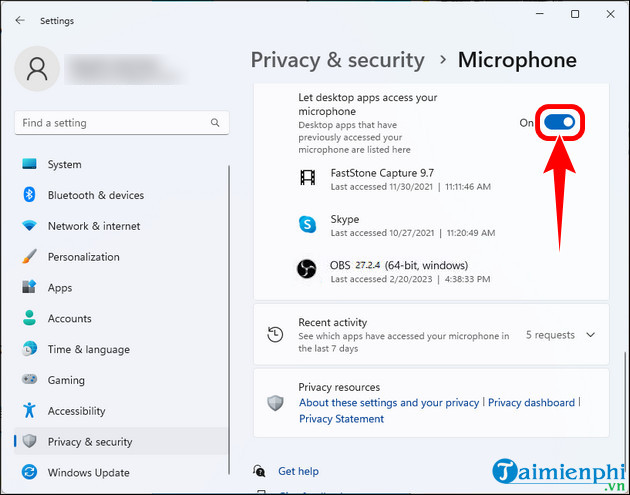Go to Time & language settings
This screenshot has height=495, width=630.
tap(88, 350)
